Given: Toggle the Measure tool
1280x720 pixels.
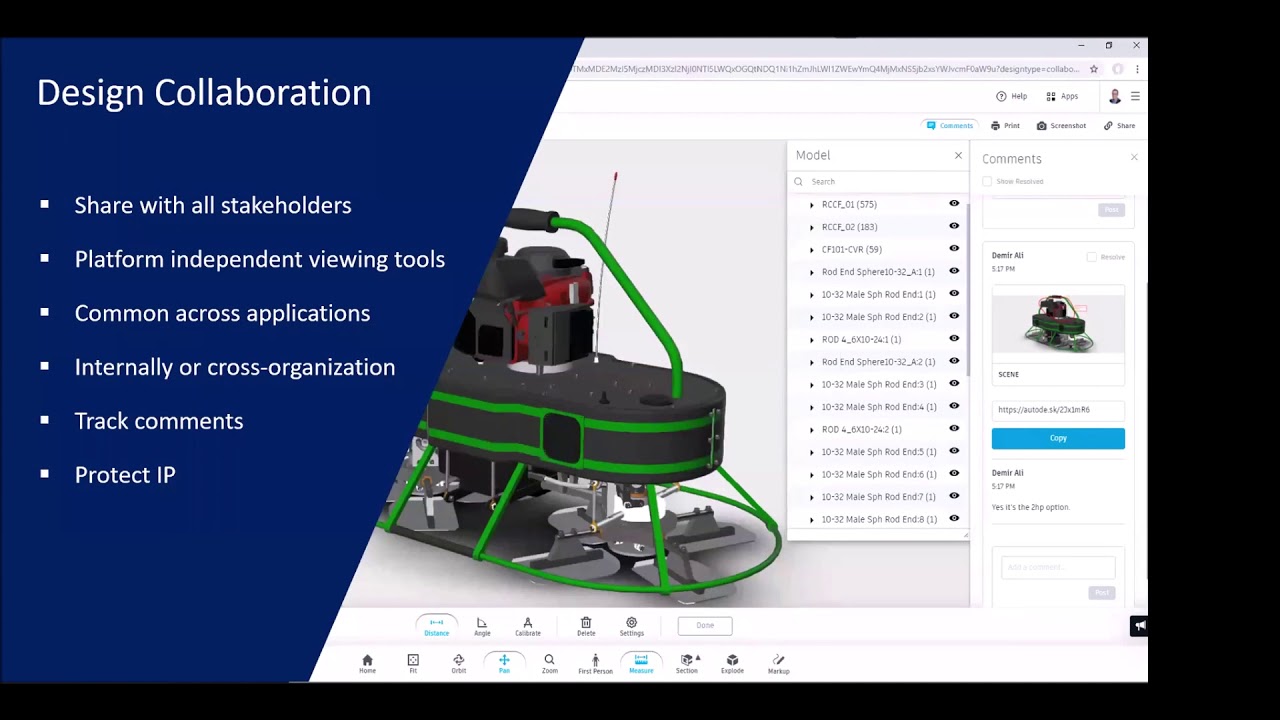Looking at the screenshot, I should (x=641, y=663).
